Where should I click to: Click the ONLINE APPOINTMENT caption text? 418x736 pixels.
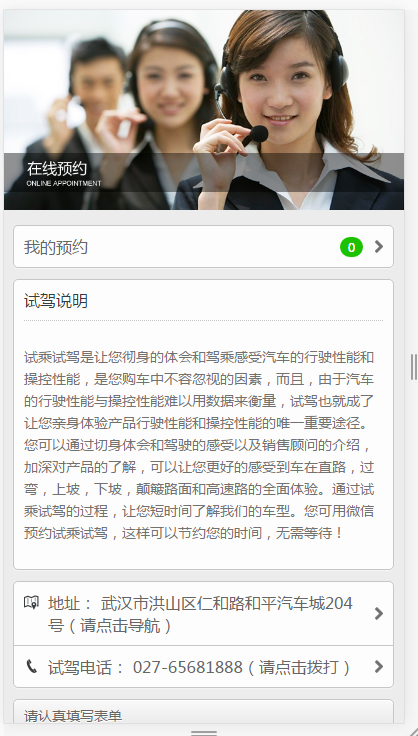64,184
